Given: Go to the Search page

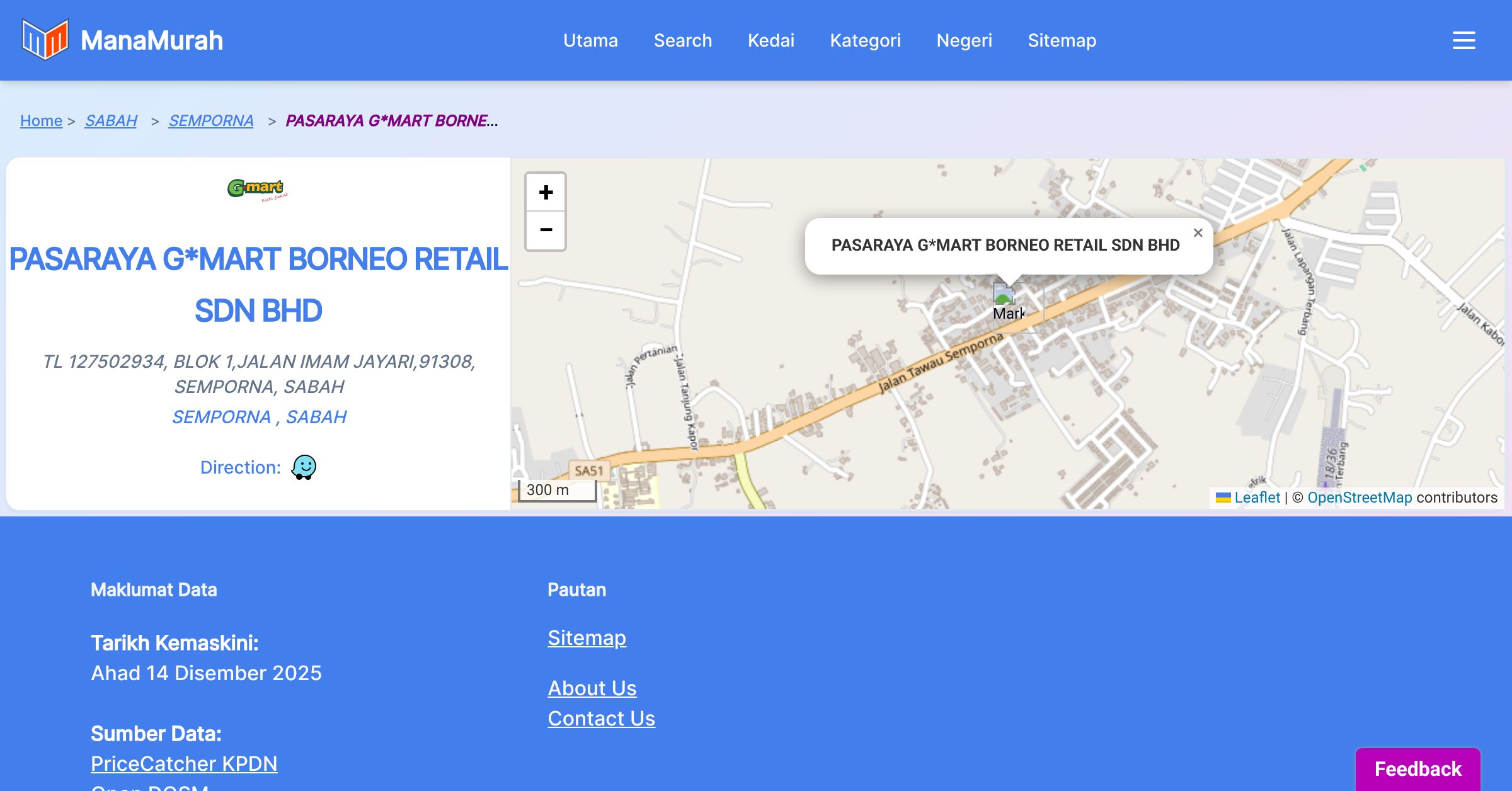Looking at the screenshot, I should (683, 40).
